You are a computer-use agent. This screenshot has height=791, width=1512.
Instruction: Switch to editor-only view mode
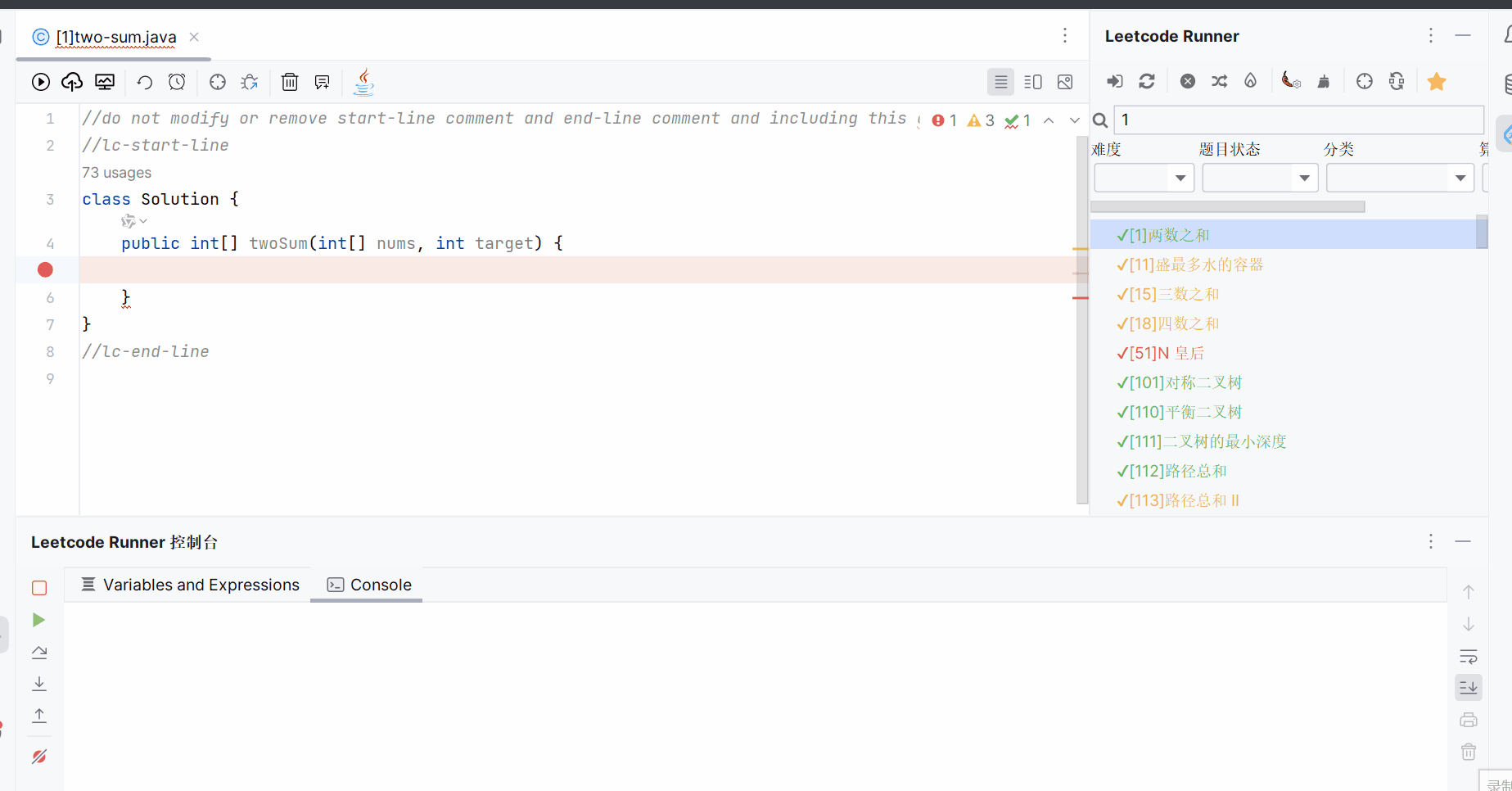(1000, 82)
